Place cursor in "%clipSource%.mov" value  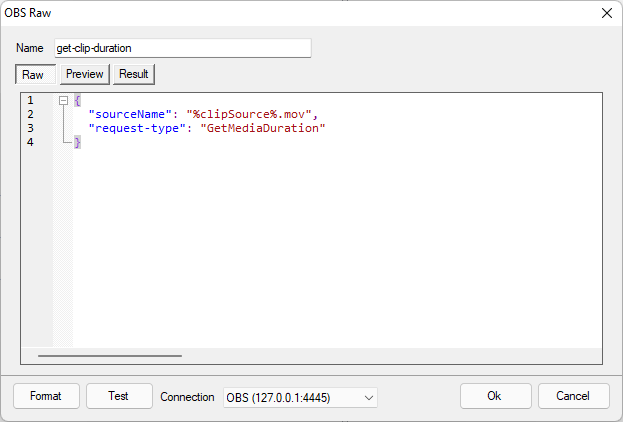pyautogui.click(x=250, y=114)
